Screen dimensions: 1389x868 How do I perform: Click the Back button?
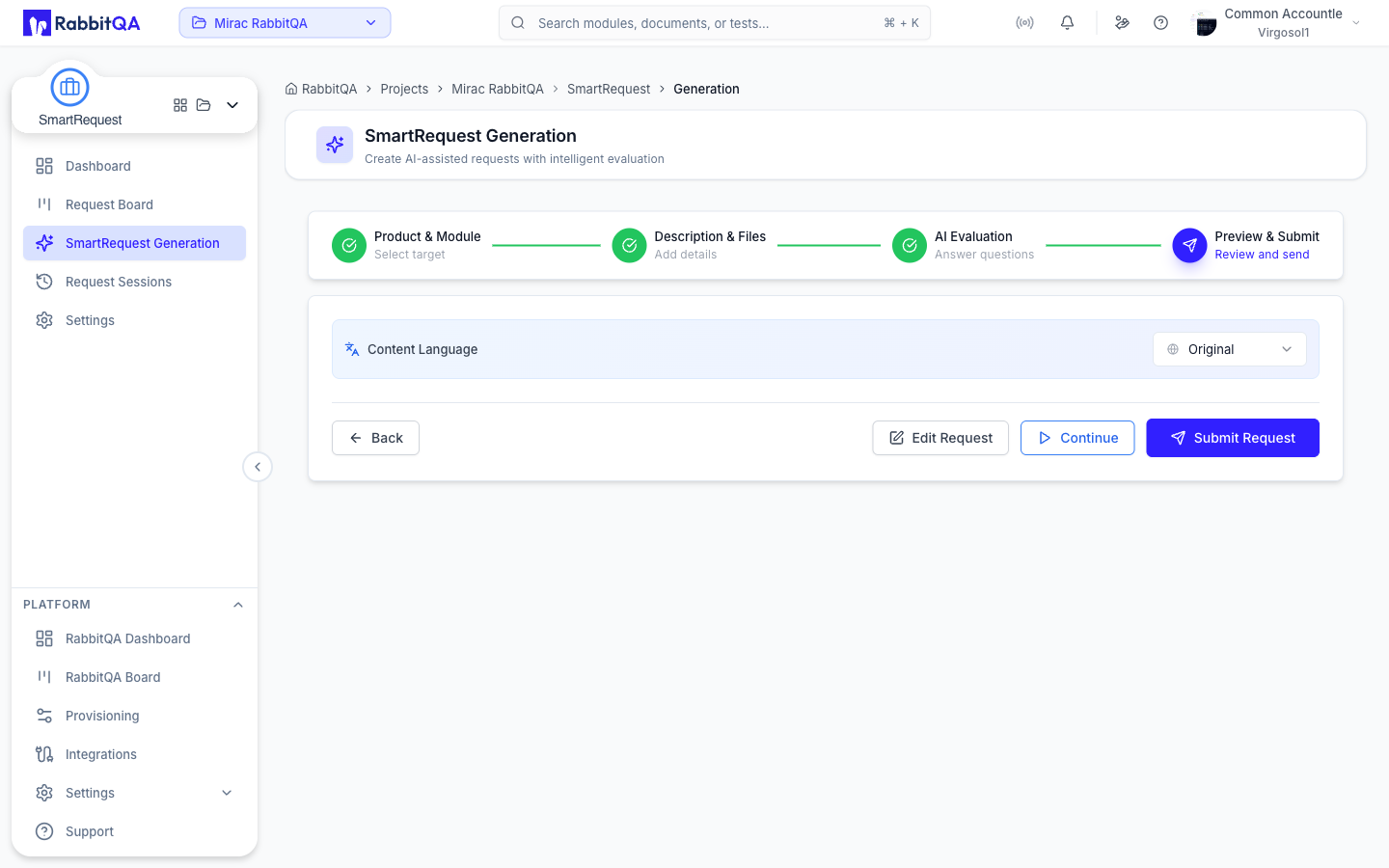click(x=375, y=438)
